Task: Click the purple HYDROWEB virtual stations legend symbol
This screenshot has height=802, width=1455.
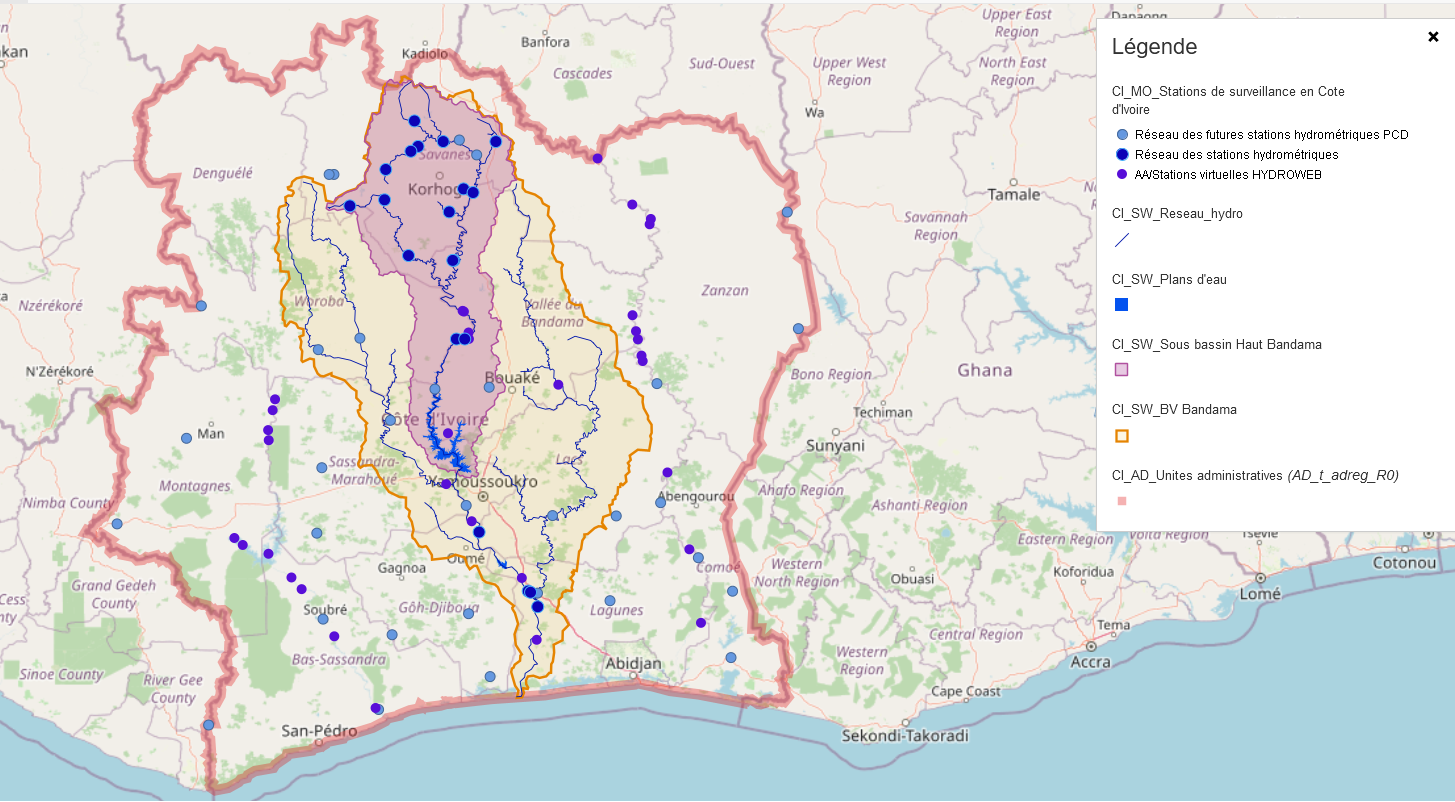Action: click(x=1122, y=174)
